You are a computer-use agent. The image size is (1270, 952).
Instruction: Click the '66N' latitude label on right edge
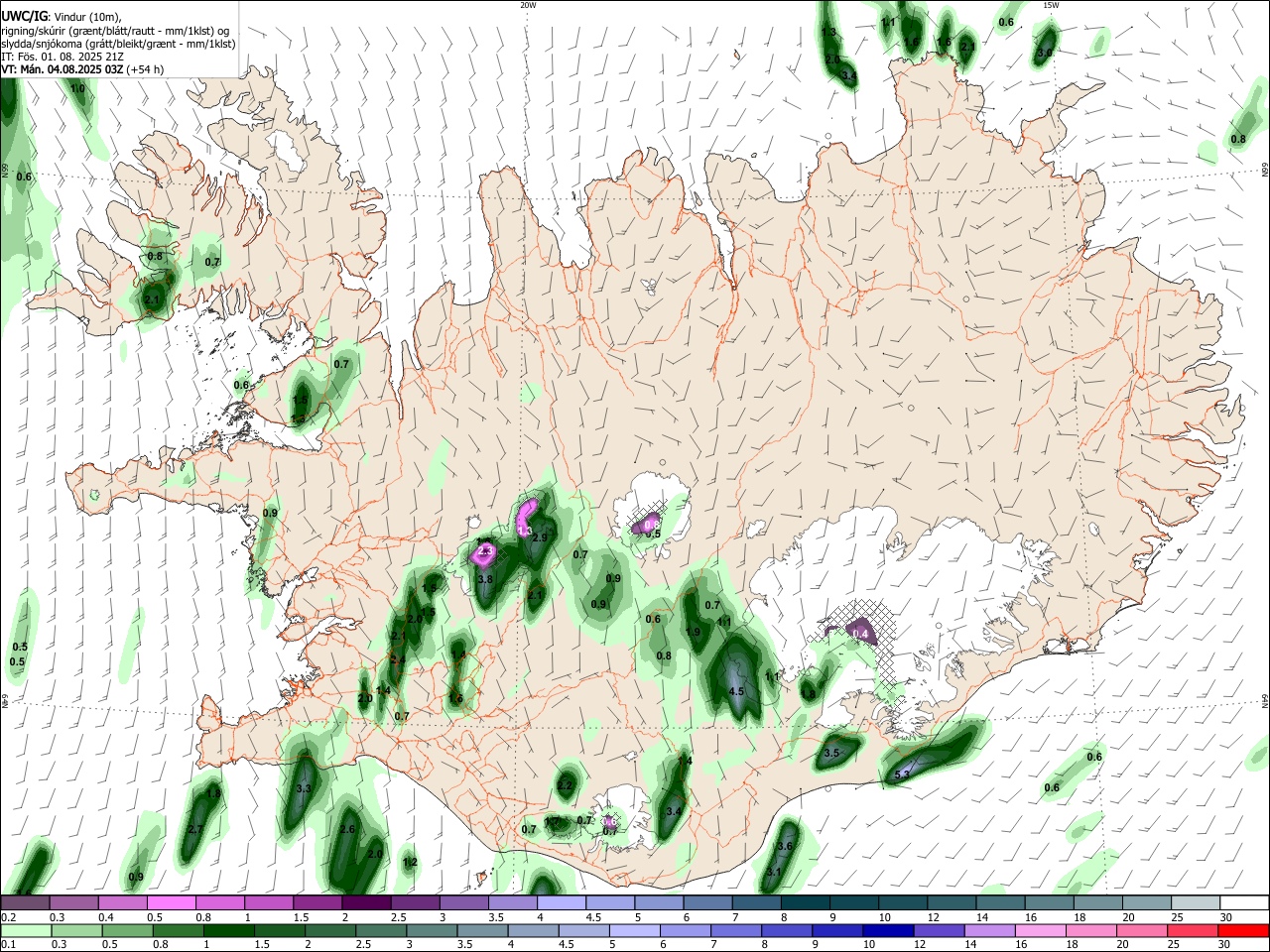pos(1265,172)
